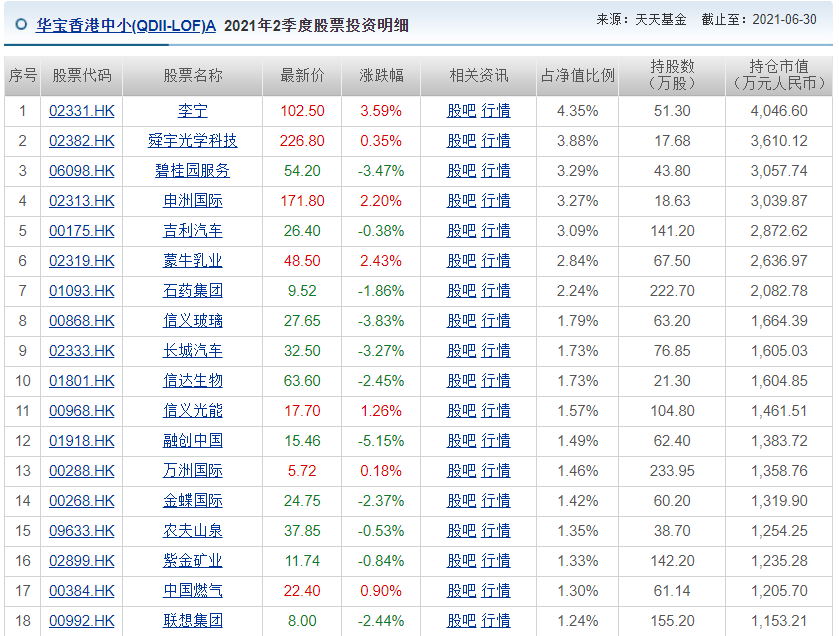Open 行情 link in the 长城汽车 row
Image resolution: width=839 pixels, height=636 pixels.
495,350
